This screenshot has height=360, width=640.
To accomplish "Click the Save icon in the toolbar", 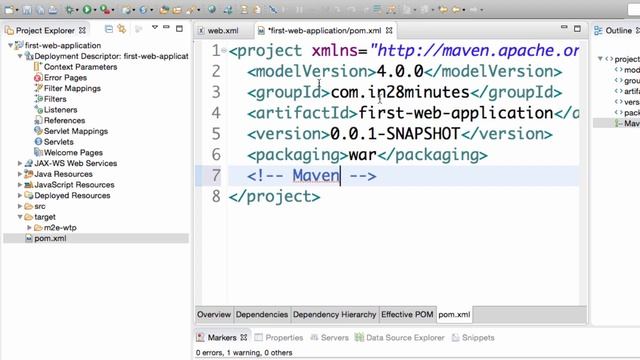I will click(x=27, y=9).
